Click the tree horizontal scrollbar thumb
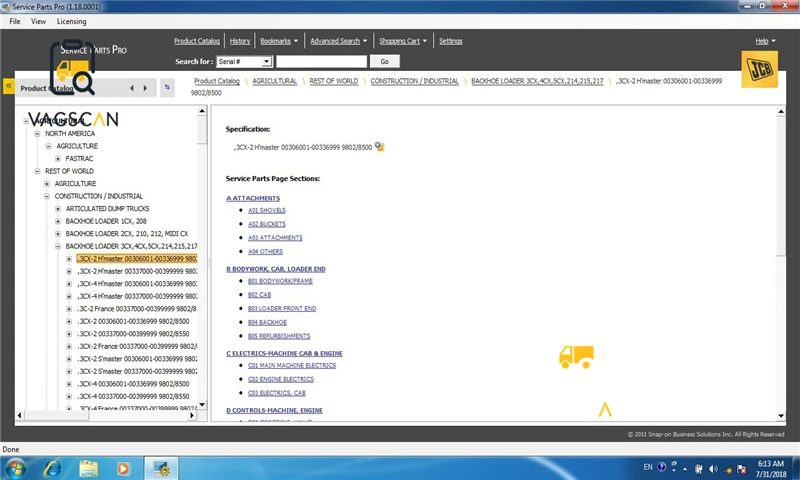The width and height of the screenshot is (800, 480). [x=56, y=415]
